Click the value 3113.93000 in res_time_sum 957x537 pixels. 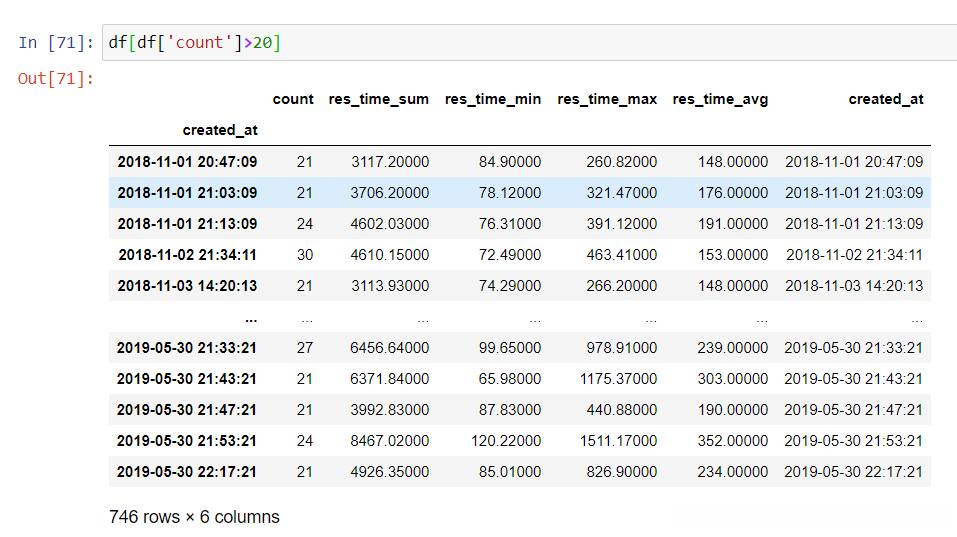tap(390, 286)
